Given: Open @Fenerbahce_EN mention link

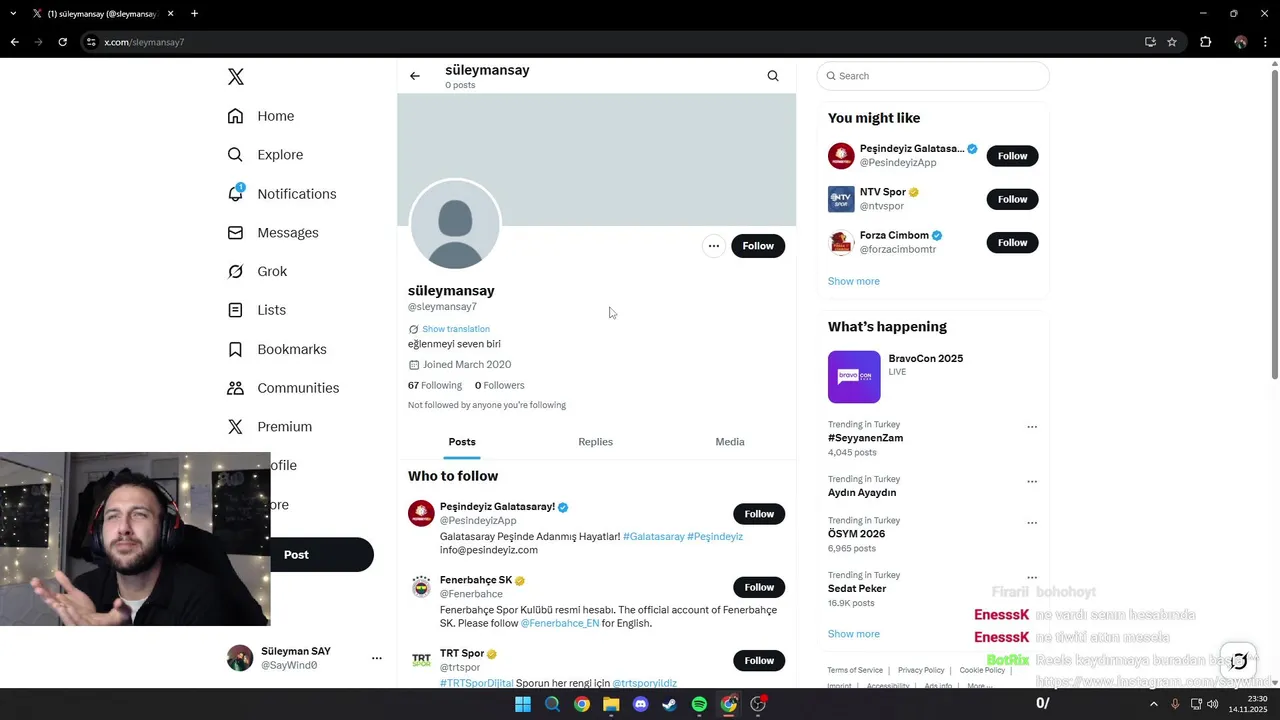Looking at the screenshot, I should pyautogui.click(x=560, y=623).
